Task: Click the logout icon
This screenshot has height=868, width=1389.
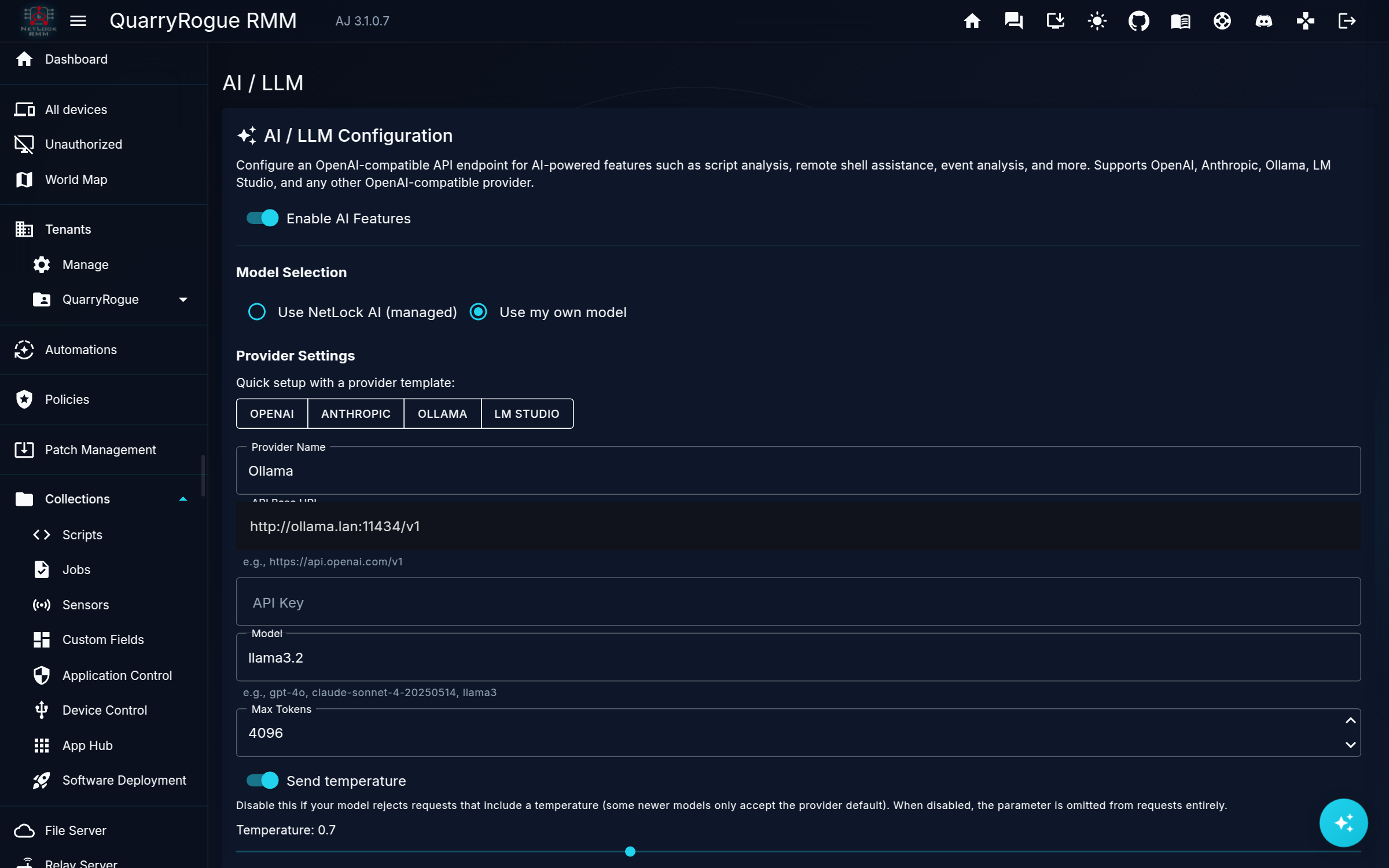Action: [1347, 21]
